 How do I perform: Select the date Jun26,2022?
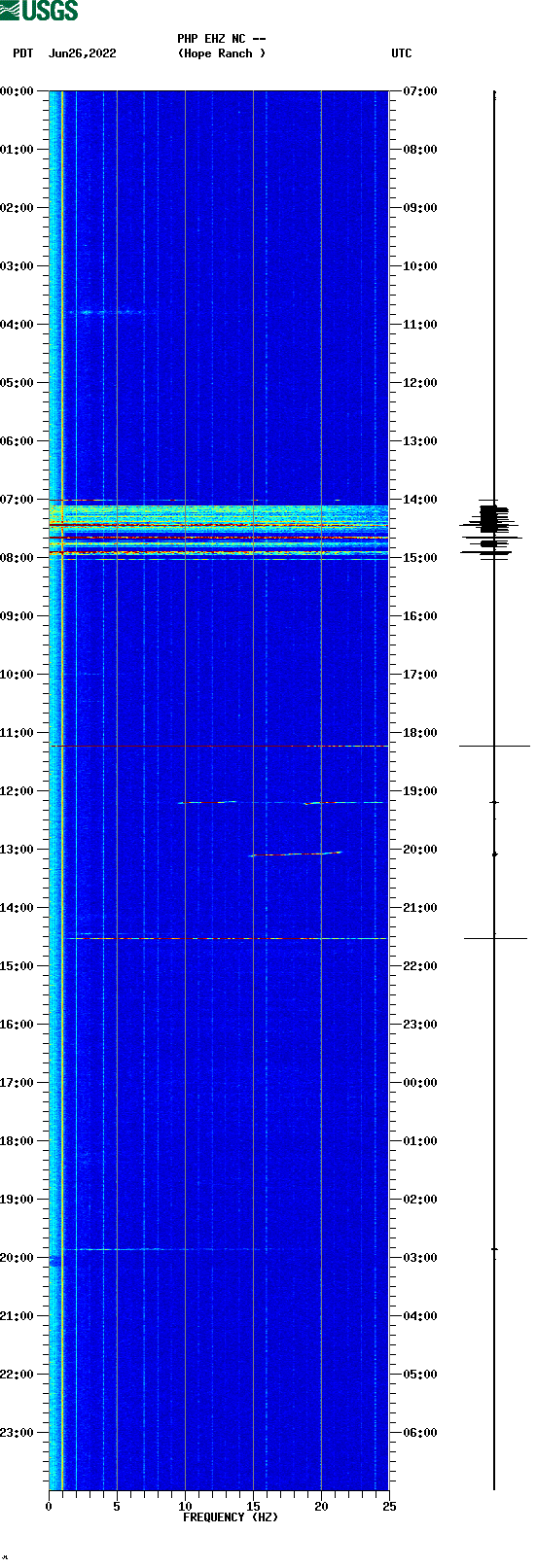83,53
